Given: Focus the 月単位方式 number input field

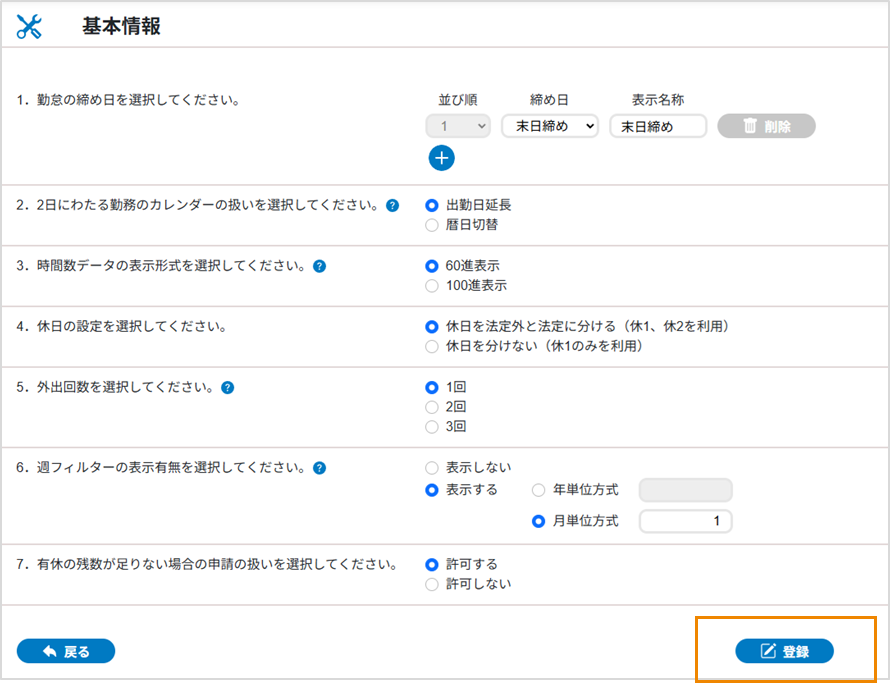Looking at the screenshot, I should (685, 521).
